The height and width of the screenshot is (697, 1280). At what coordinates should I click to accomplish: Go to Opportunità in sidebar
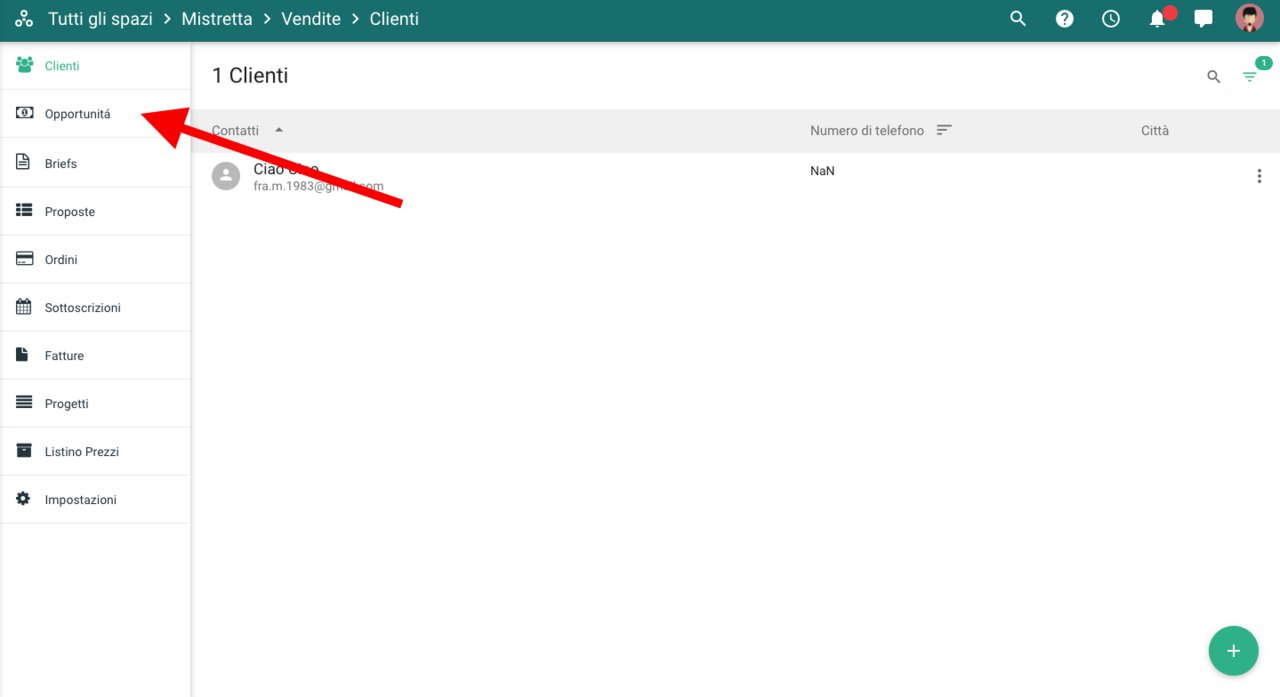(78, 114)
